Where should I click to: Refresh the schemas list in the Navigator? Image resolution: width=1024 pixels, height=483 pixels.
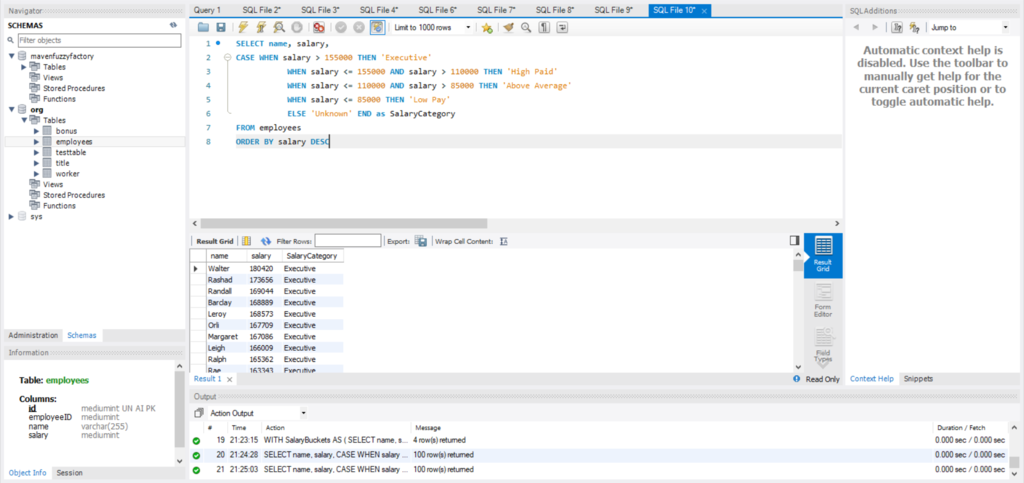174,24
